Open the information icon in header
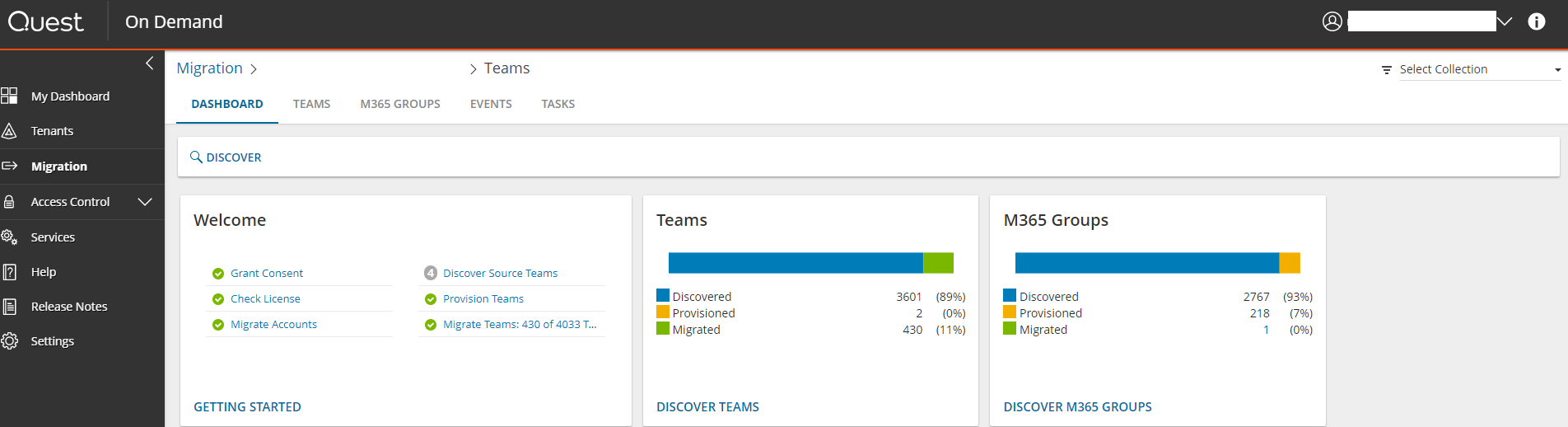 pyautogui.click(x=1536, y=21)
